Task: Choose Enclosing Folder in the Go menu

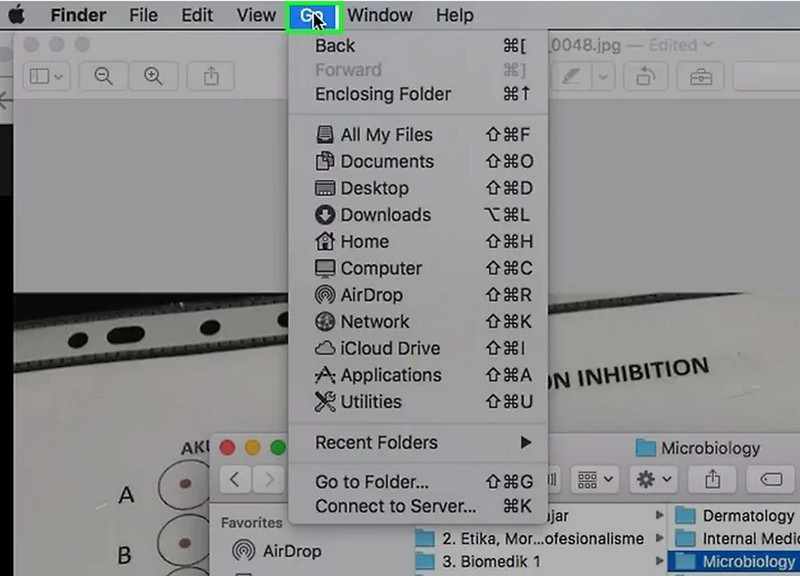Action: pos(418,94)
